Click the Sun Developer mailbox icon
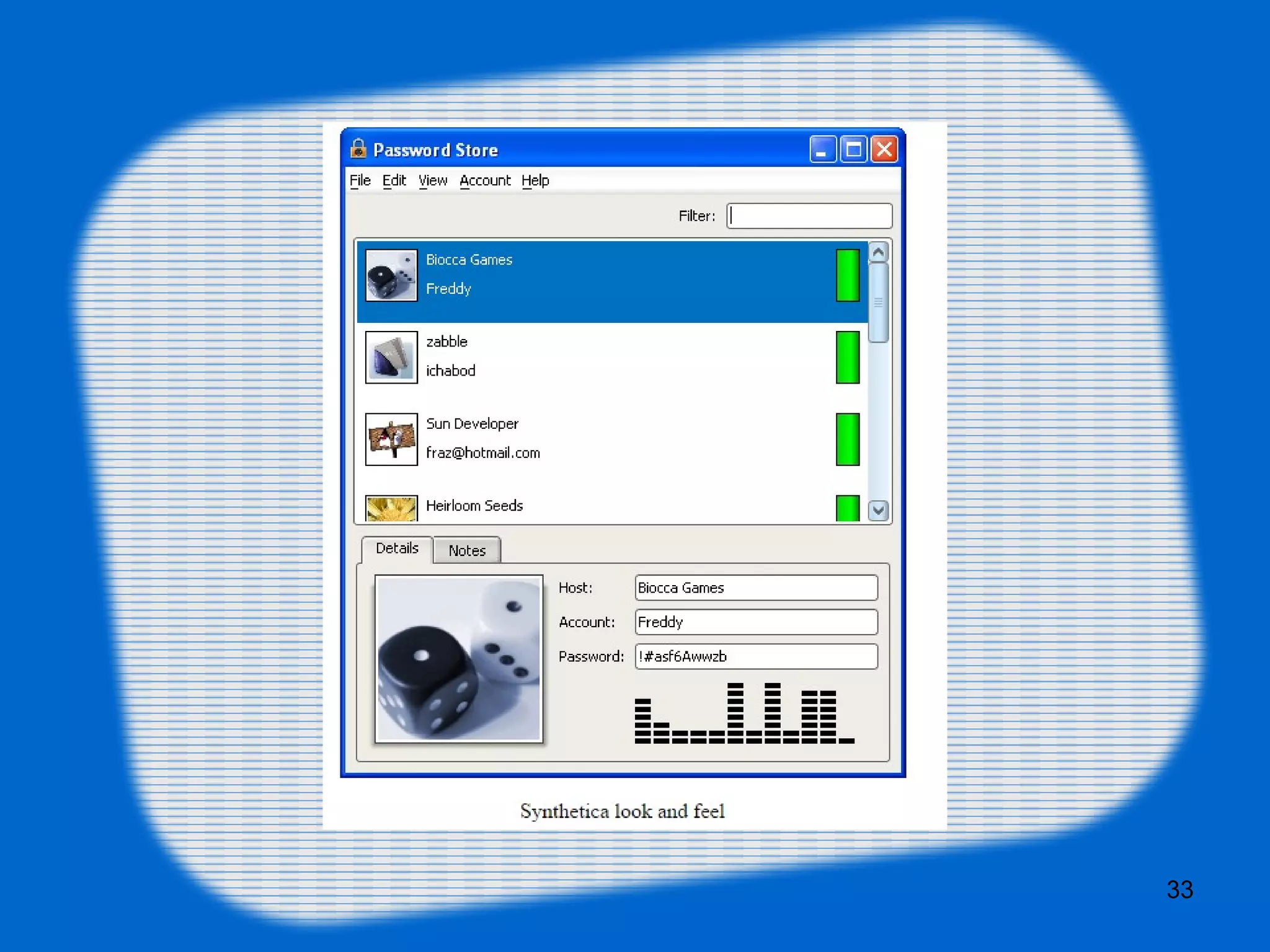 [x=391, y=439]
